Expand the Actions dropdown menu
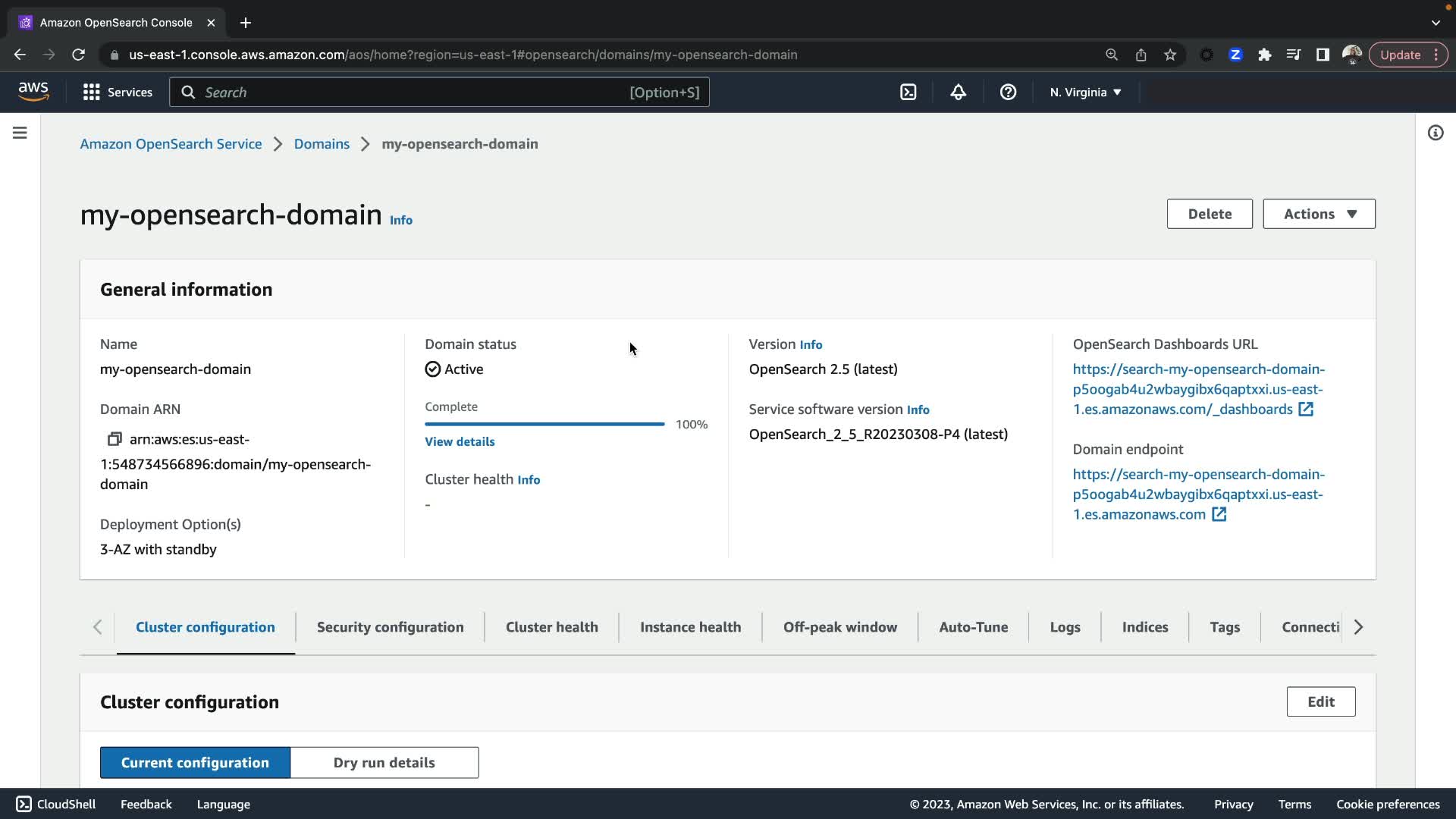 coord(1319,214)
